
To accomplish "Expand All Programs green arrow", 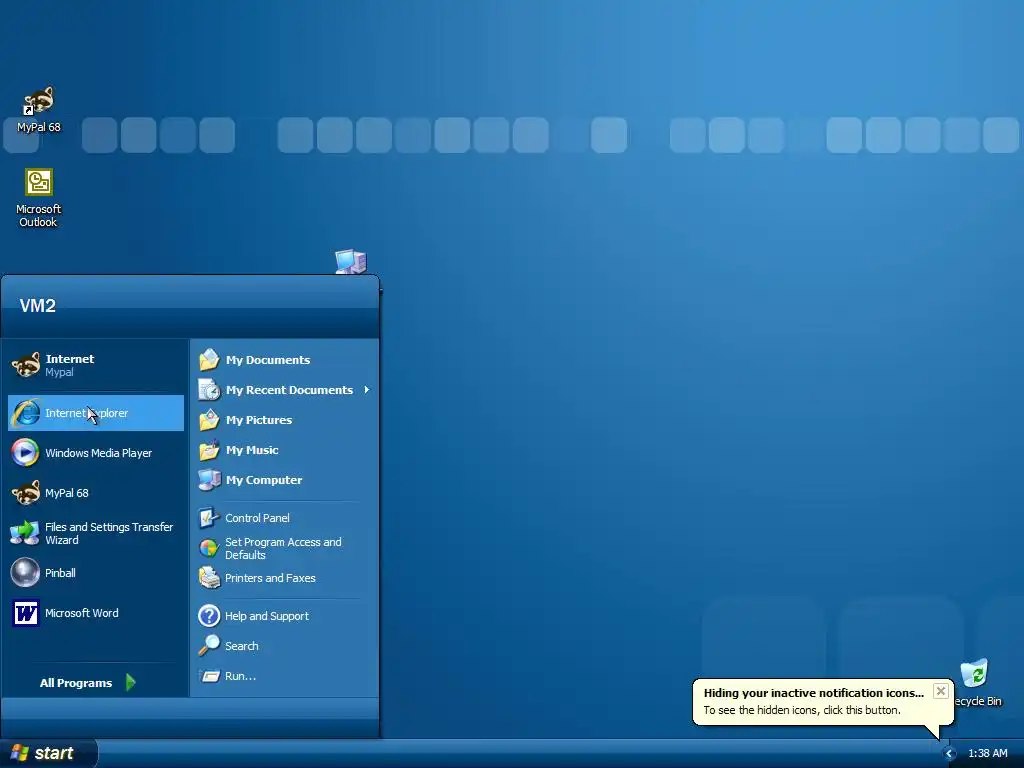I will [131, 682].
